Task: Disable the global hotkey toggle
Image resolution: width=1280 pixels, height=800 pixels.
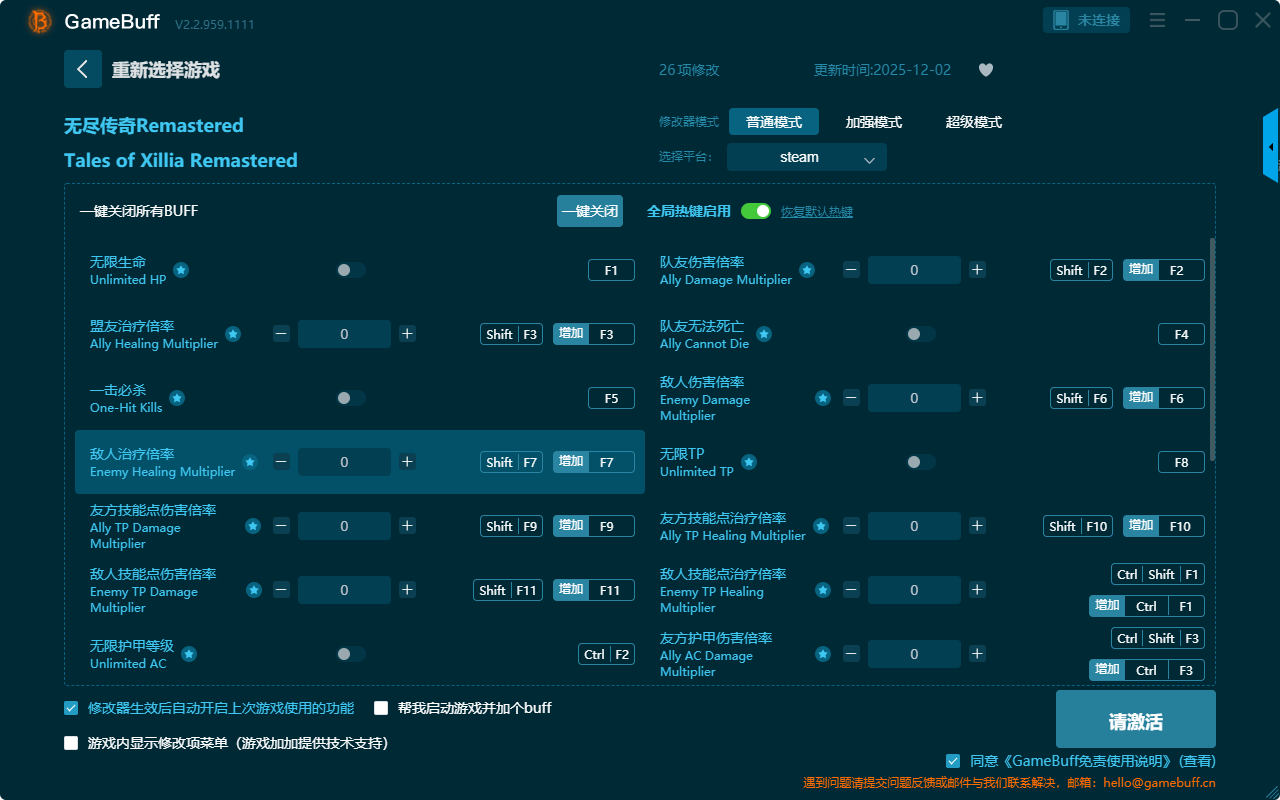Action: pos(756,211)
